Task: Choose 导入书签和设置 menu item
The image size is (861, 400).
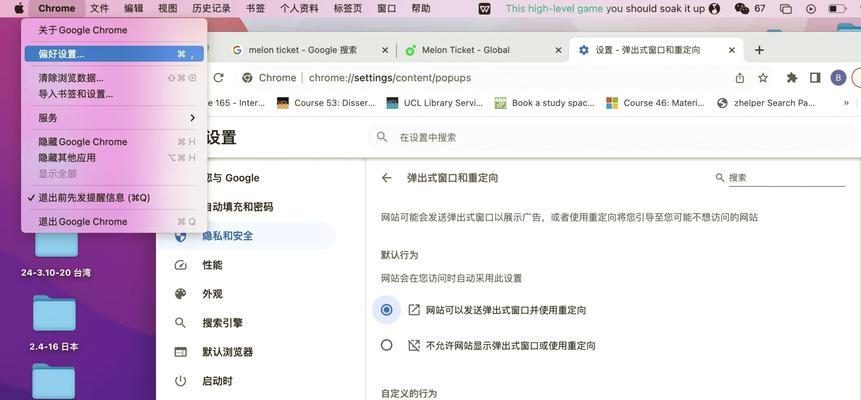Action: coord(114,94)
